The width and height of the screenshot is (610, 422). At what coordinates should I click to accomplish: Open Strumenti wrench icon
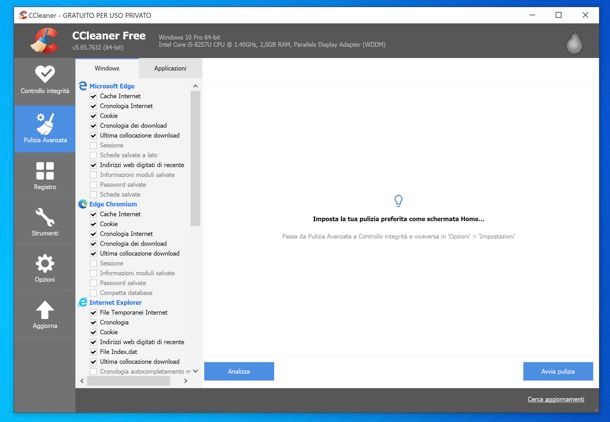click(x=45, y=217)
